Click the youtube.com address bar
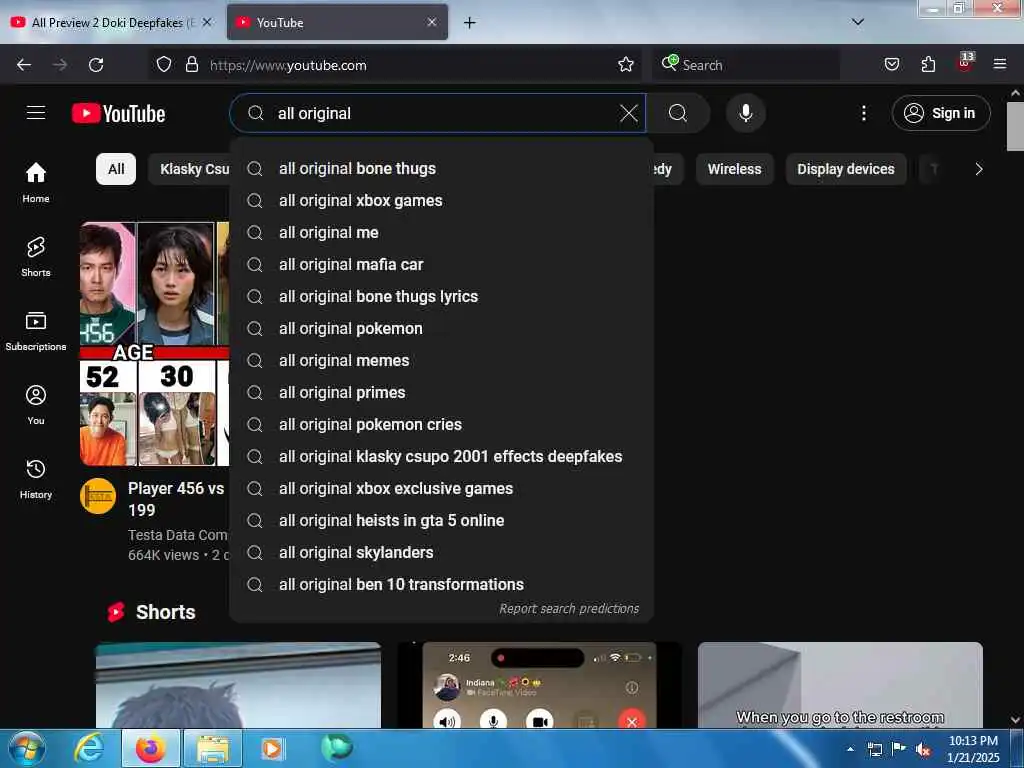Screen dimensions: 1024x768 point(395,65)
